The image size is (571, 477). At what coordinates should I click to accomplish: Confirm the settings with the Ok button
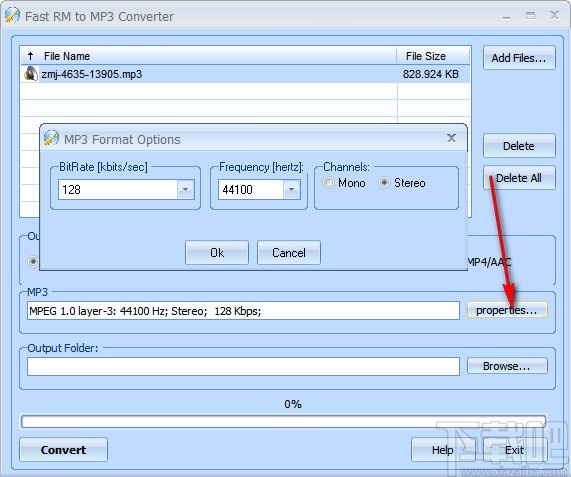[217, 252]
